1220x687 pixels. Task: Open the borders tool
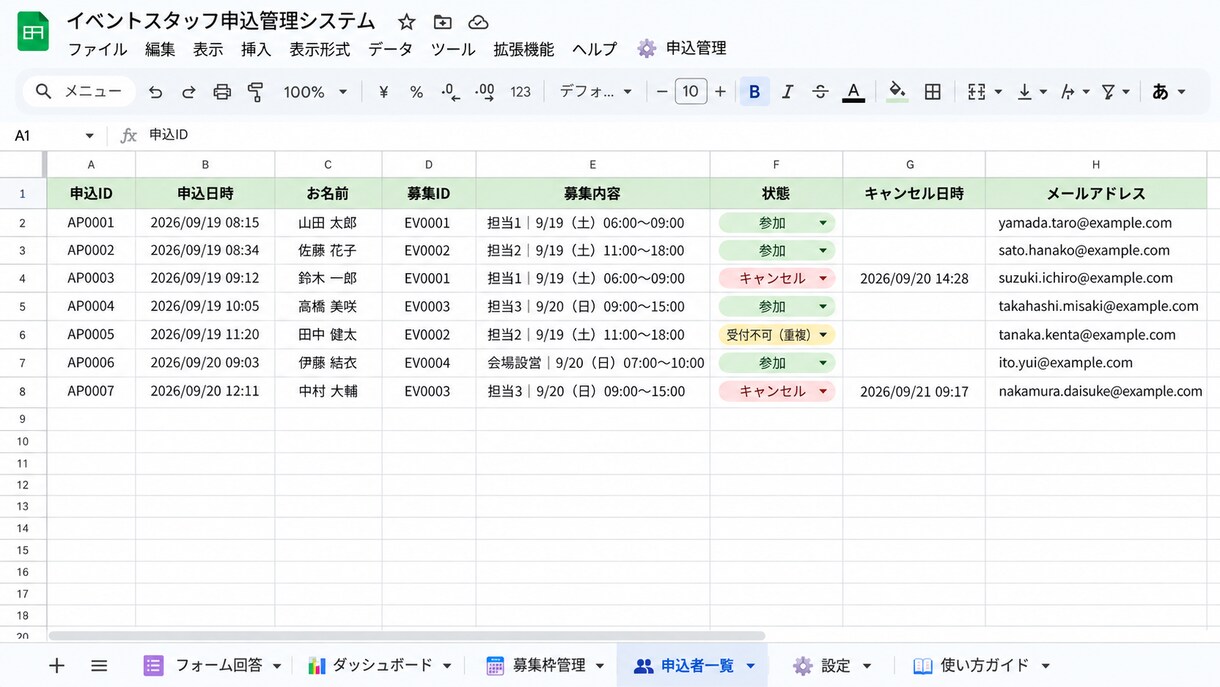(x=932, y=92)
